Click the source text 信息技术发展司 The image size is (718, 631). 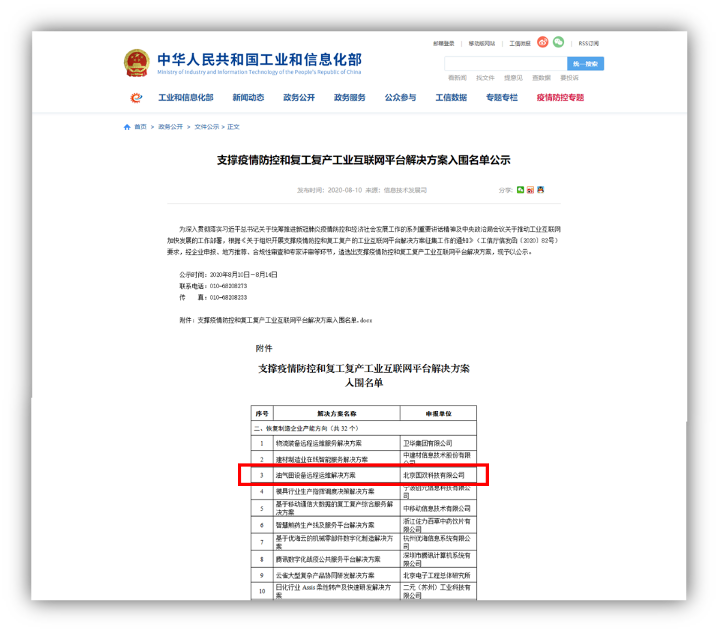coord(405,190)
